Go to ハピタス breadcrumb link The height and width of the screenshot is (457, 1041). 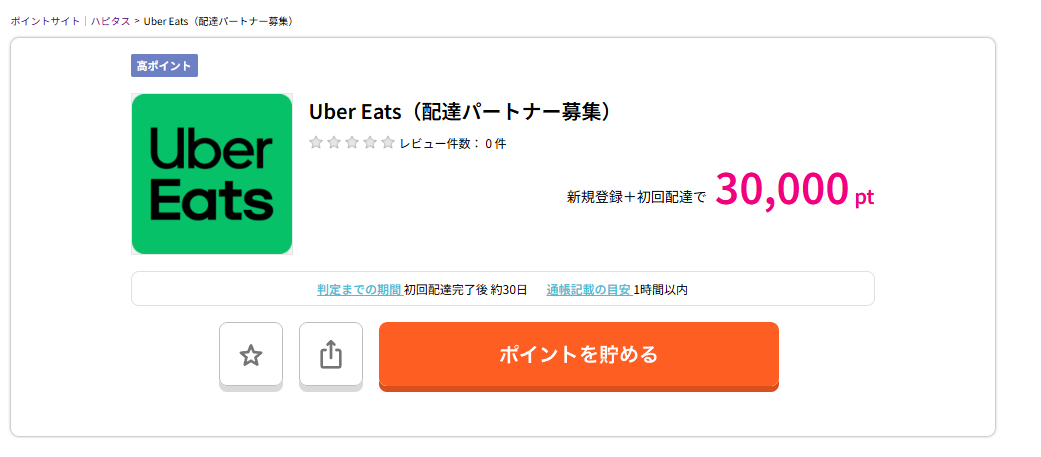click(110, 21)
